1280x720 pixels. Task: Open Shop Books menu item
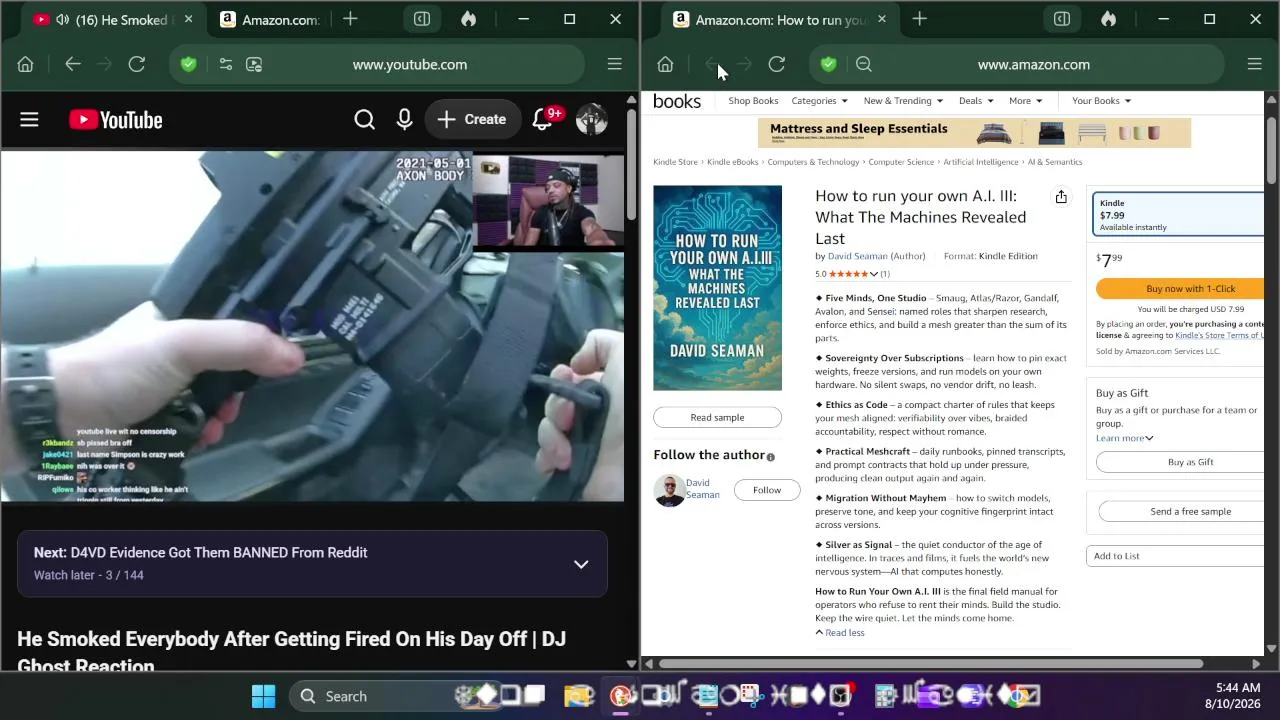click(753, 101)
